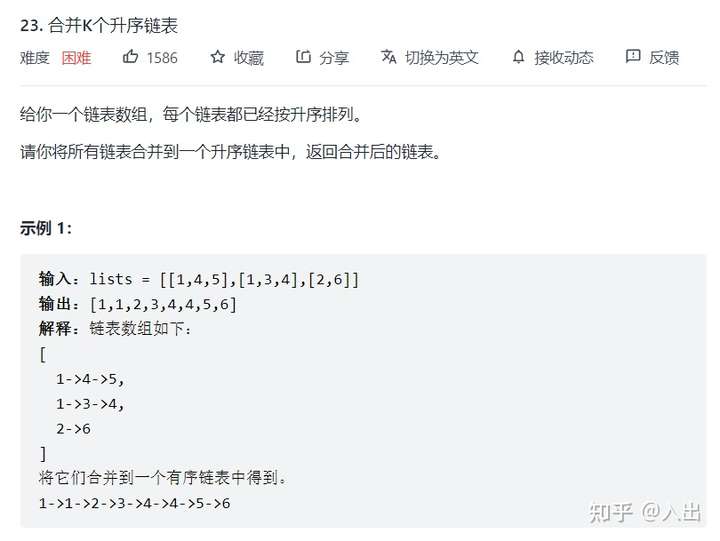Click the output array line

[138, 304]
